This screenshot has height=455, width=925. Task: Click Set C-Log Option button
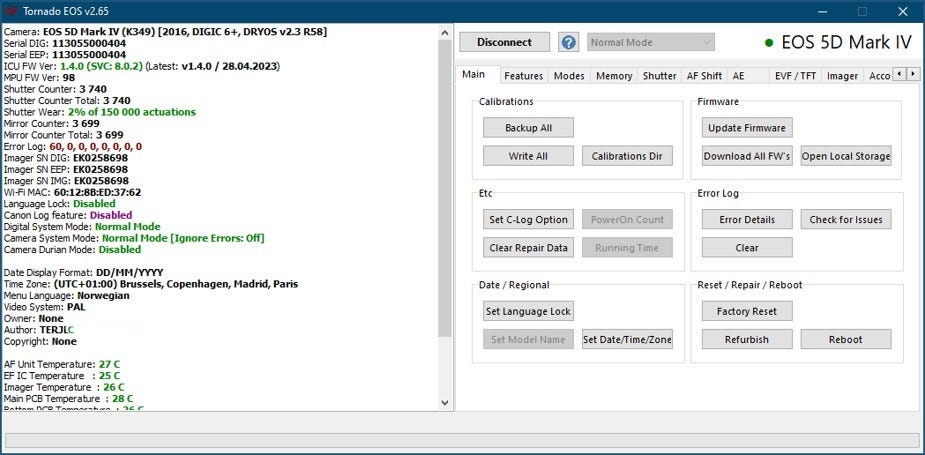pos(528,219)
